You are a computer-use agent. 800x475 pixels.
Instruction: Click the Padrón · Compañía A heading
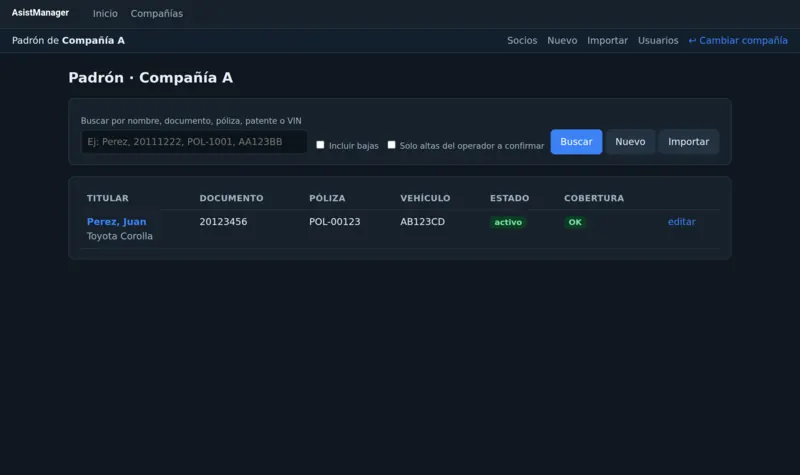151,78
